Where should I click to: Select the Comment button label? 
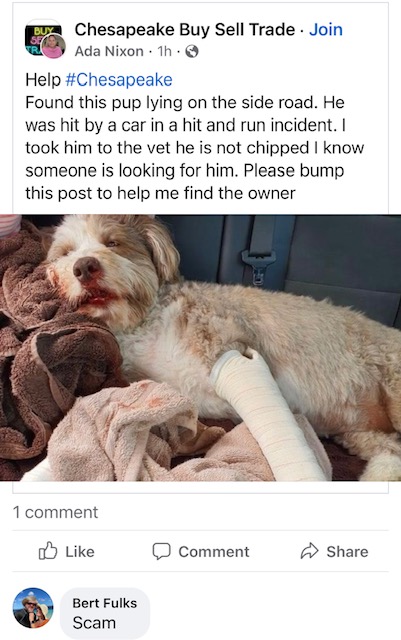coord(214,551)
